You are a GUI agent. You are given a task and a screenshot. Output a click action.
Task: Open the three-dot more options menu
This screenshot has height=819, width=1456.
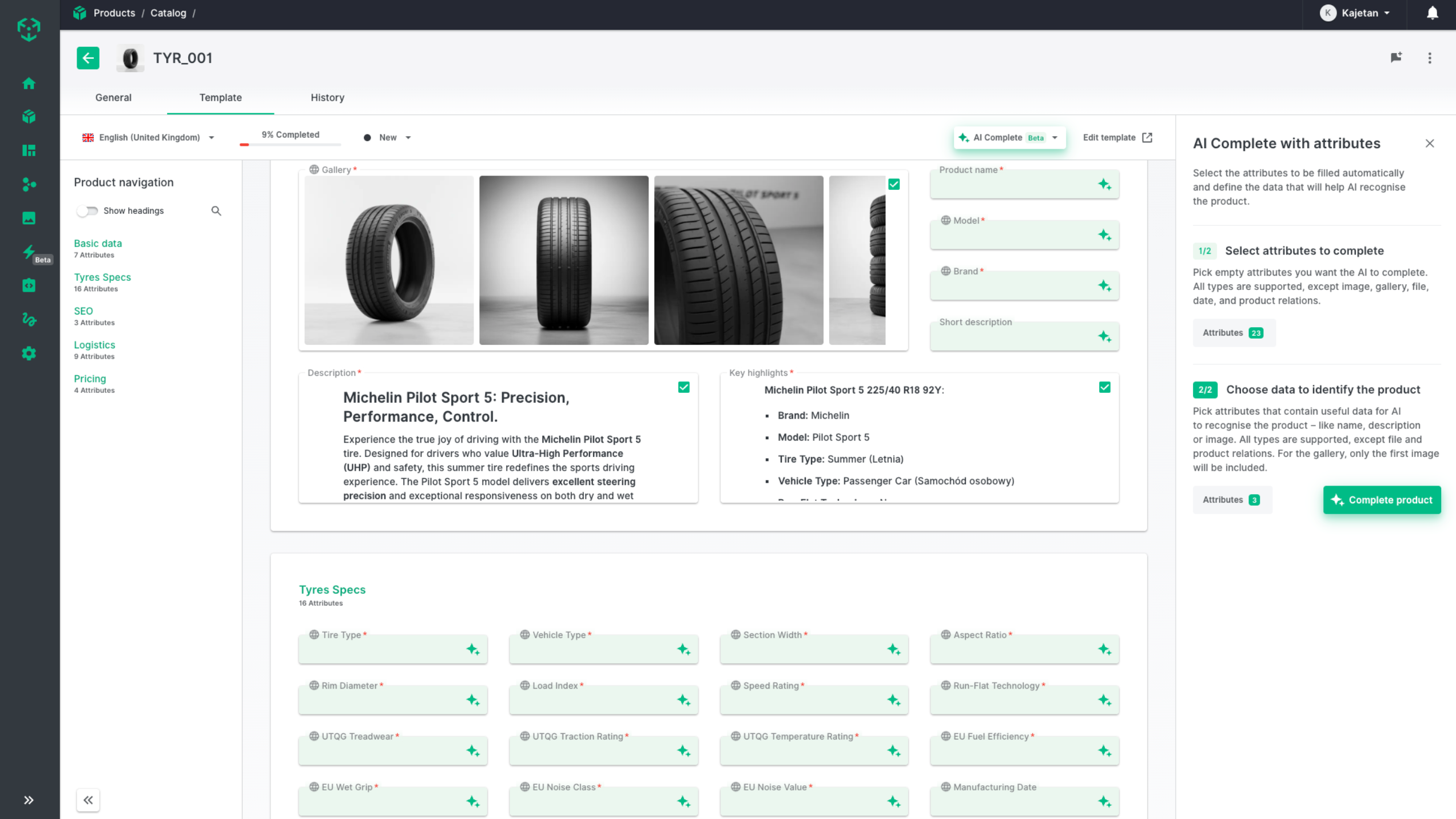[1430, 58]
